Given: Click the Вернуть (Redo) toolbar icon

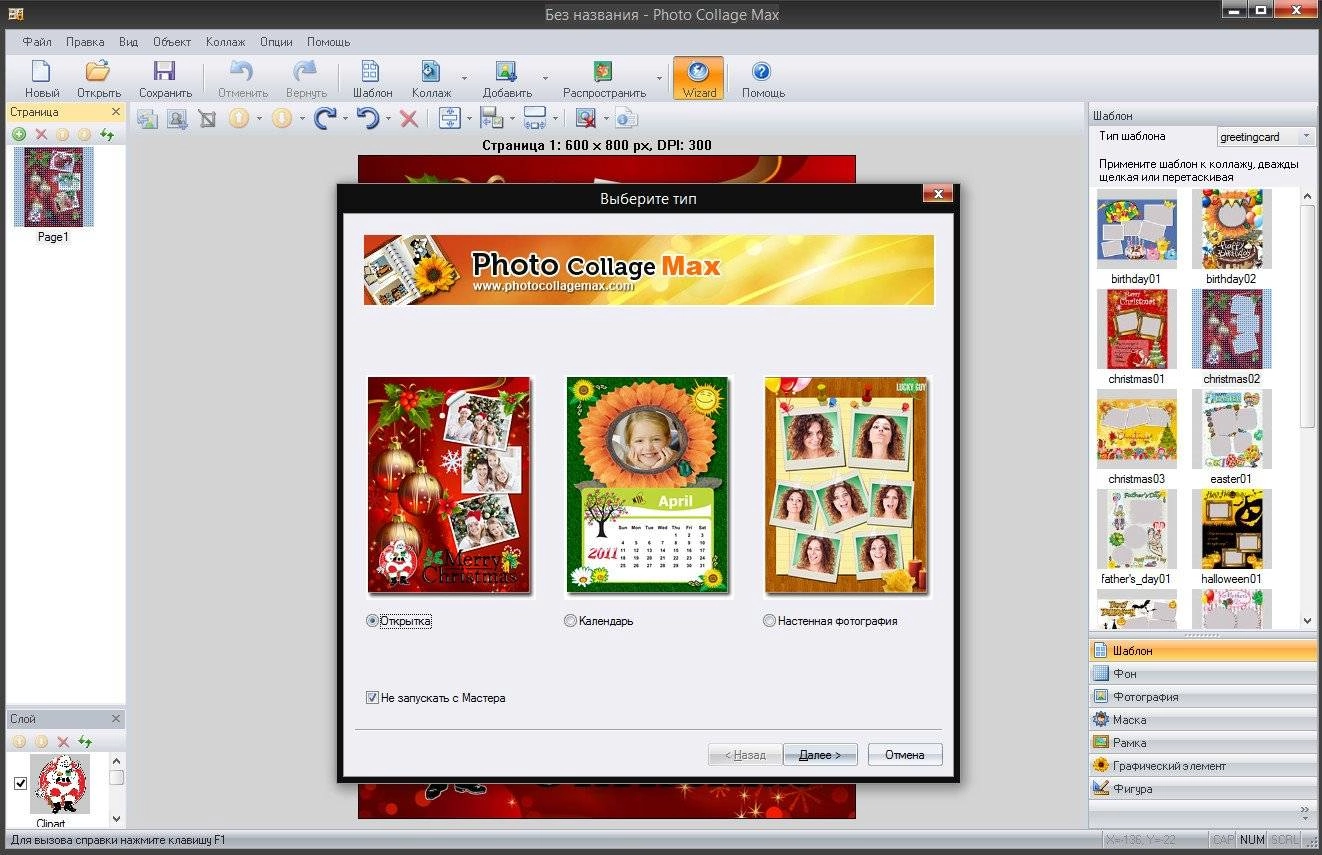Looking at the screenshot, I should coord(306,79).
